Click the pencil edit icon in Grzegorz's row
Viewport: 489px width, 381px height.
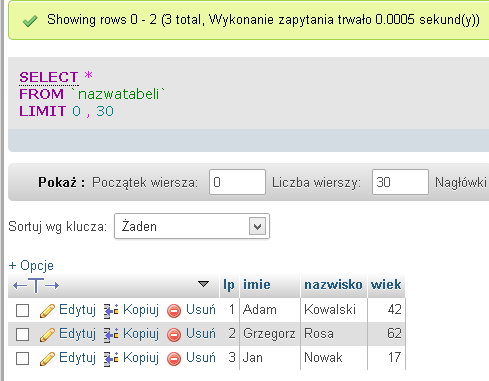pyautogui.click(x=47, y=335)
